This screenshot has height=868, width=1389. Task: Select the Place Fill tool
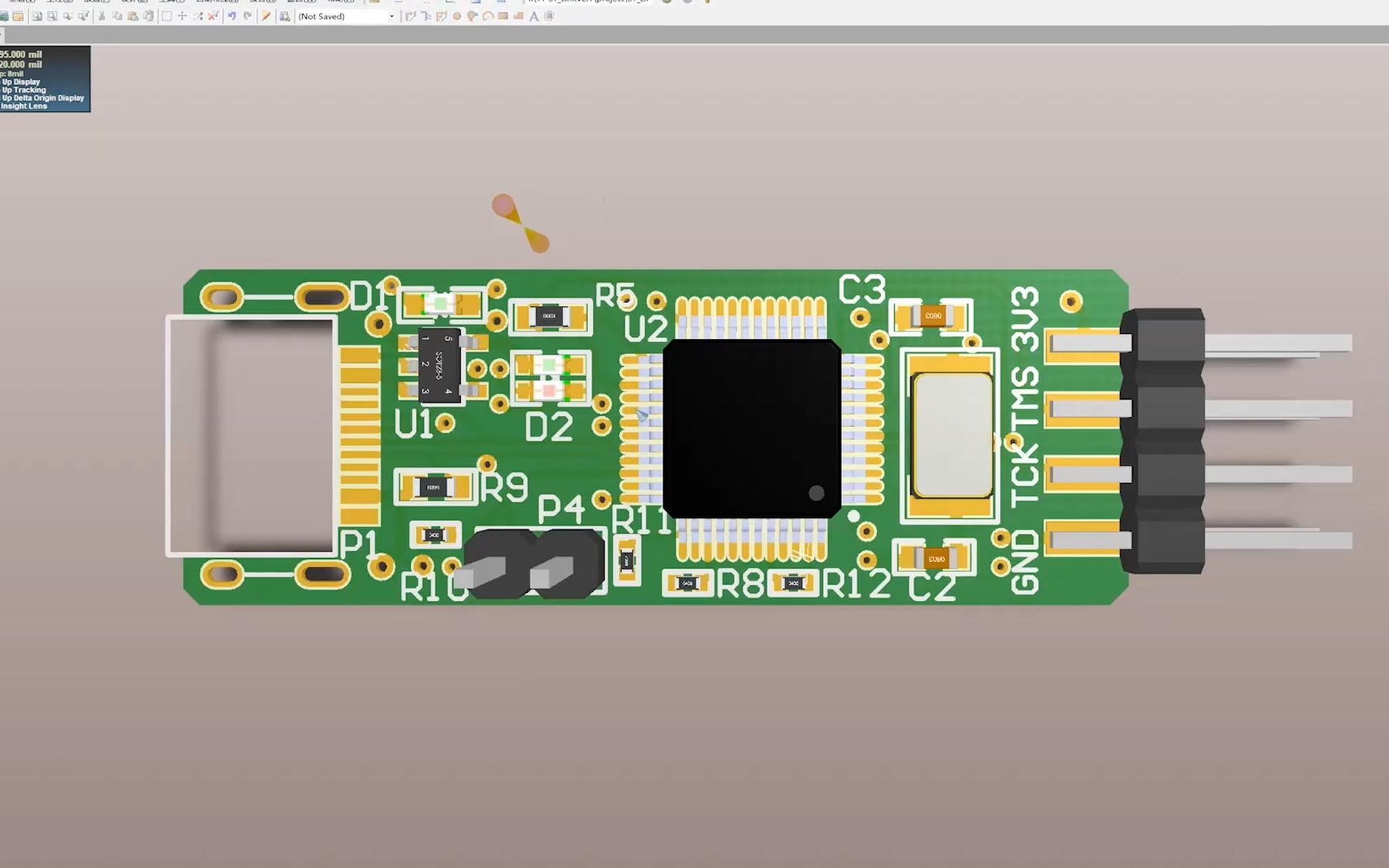tap(503, 15)
